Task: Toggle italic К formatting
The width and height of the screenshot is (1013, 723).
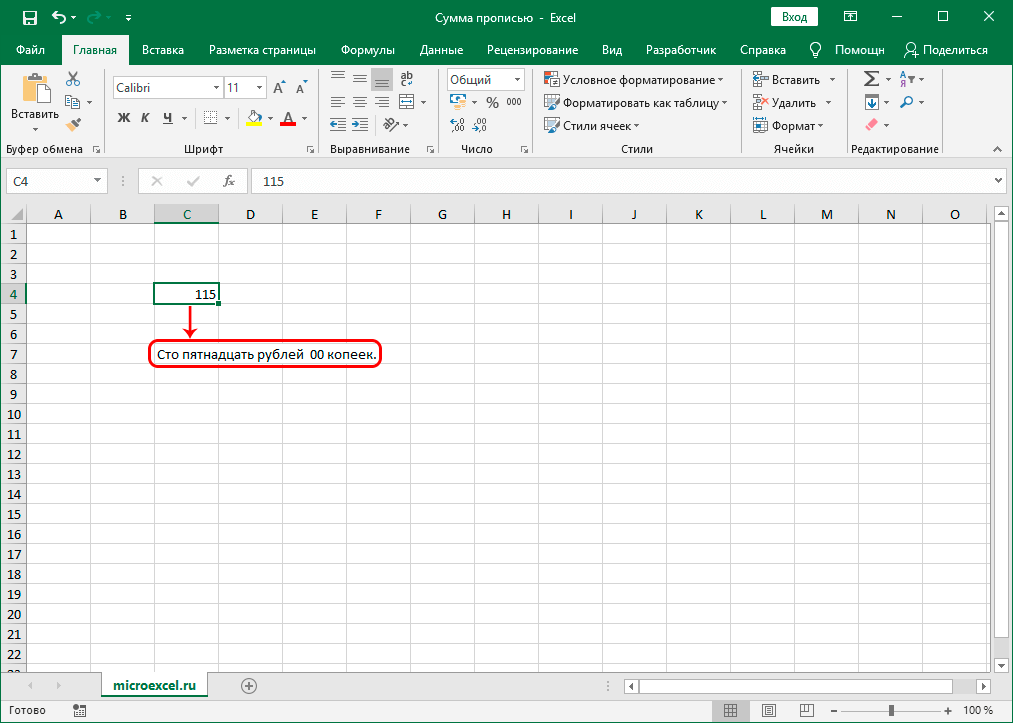Action: point(145,118)
